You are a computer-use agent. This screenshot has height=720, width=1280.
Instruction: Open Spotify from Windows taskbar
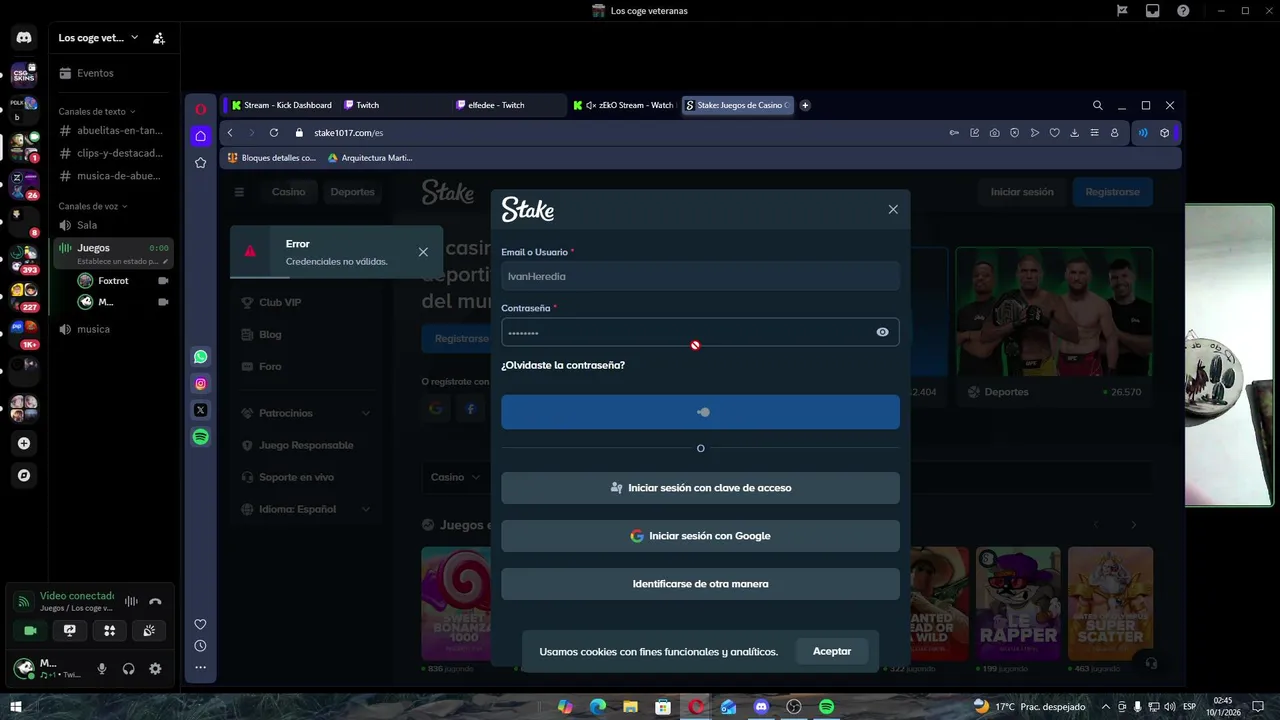click(827, 707)
